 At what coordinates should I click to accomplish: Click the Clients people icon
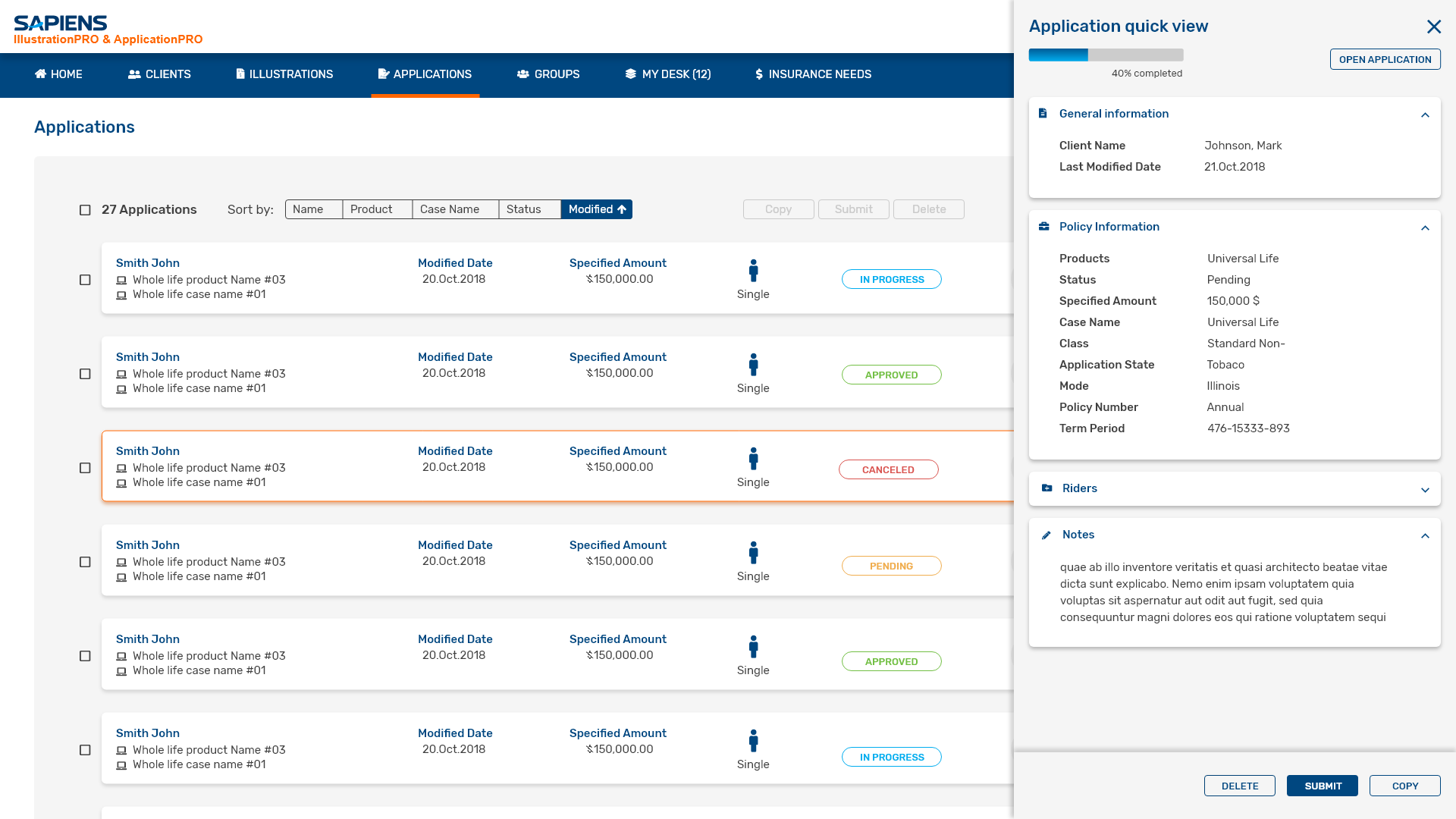tap(134, 74)
